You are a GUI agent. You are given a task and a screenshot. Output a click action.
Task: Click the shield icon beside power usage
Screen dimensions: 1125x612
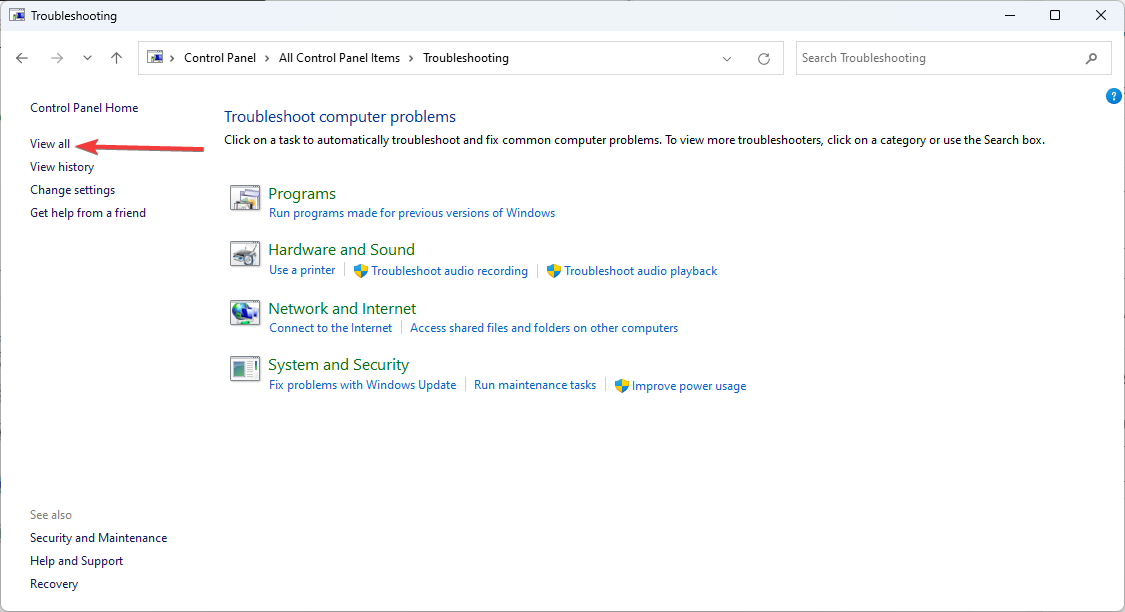click(621, 386)
